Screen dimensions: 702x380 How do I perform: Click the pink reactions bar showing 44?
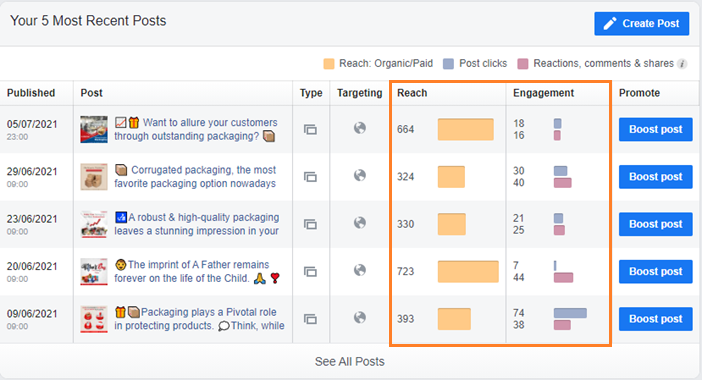point(563,278)
